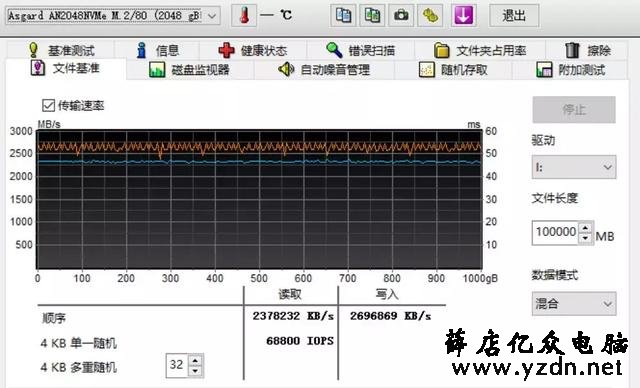Click the 顺序 sequential row label
This screenshot has width=640, height=388.
(x=54, y=318)
